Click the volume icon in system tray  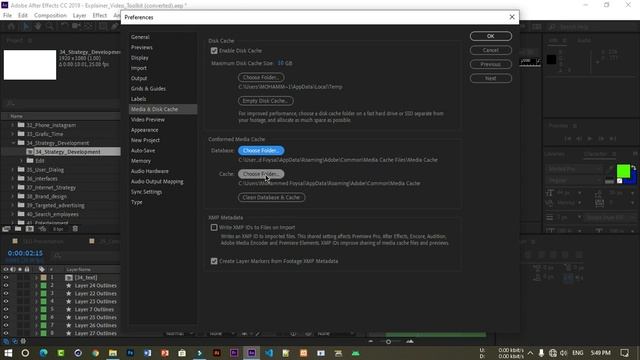pos(564,353)
